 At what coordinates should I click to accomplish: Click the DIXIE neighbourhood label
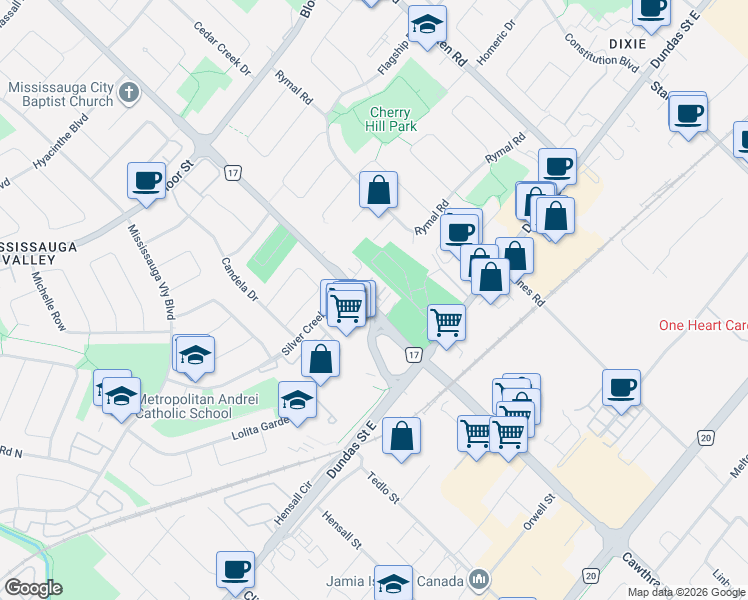pyautogui.click(x=628, y=44)
